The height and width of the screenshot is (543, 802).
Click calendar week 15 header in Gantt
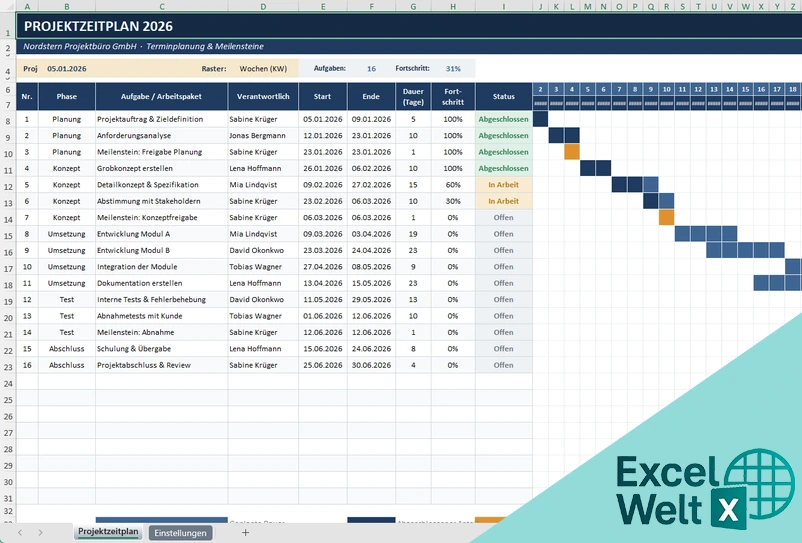point(745,89)
